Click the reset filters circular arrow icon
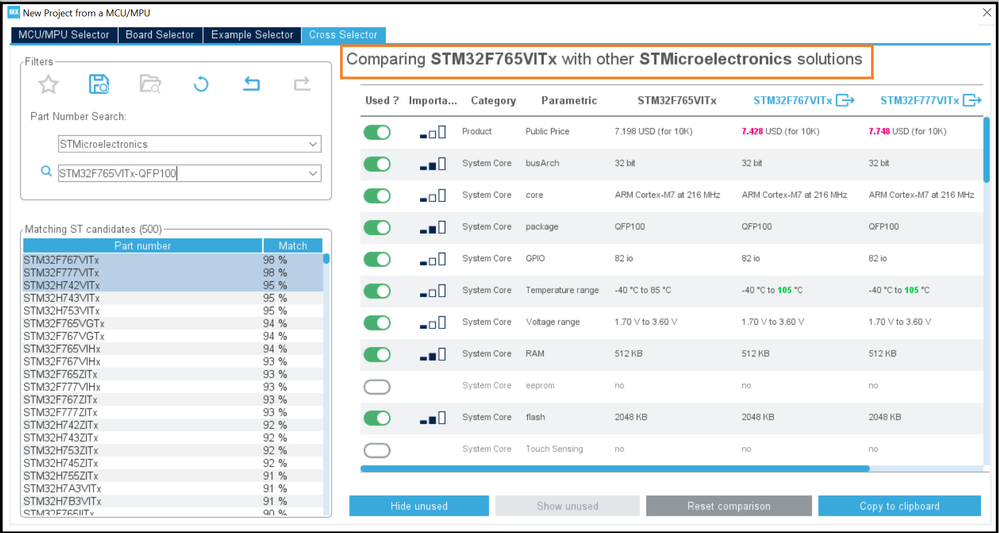999x533 pixels. (x=201, y=84)
